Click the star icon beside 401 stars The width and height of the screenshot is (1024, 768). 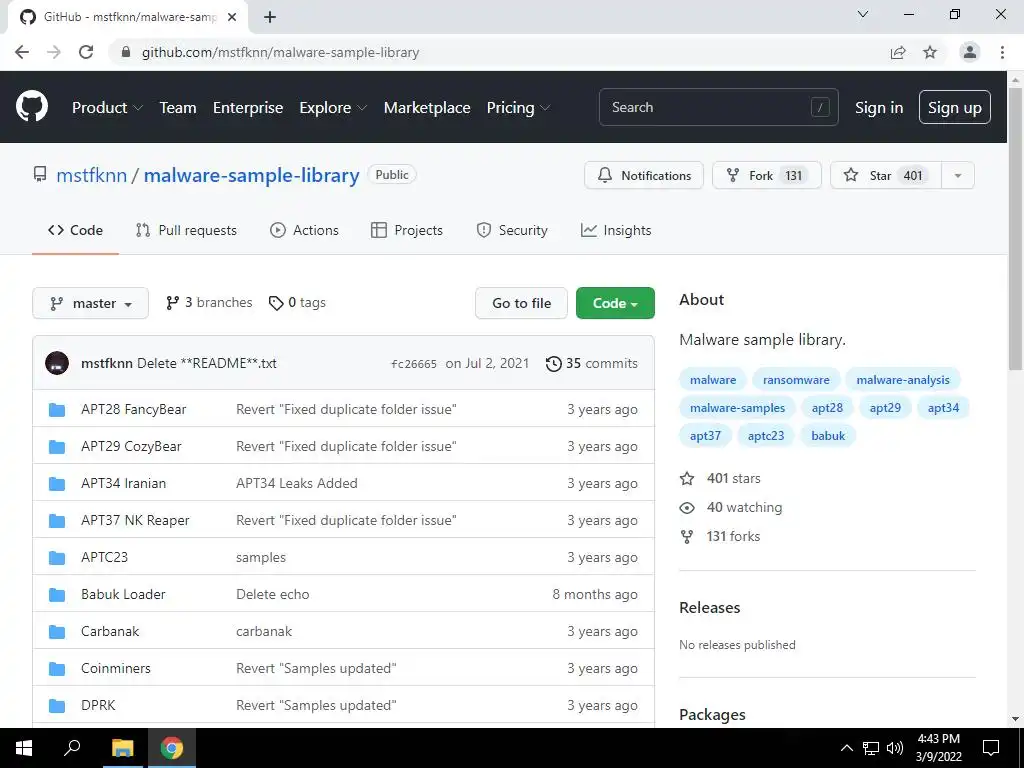[x=687, y=479]
